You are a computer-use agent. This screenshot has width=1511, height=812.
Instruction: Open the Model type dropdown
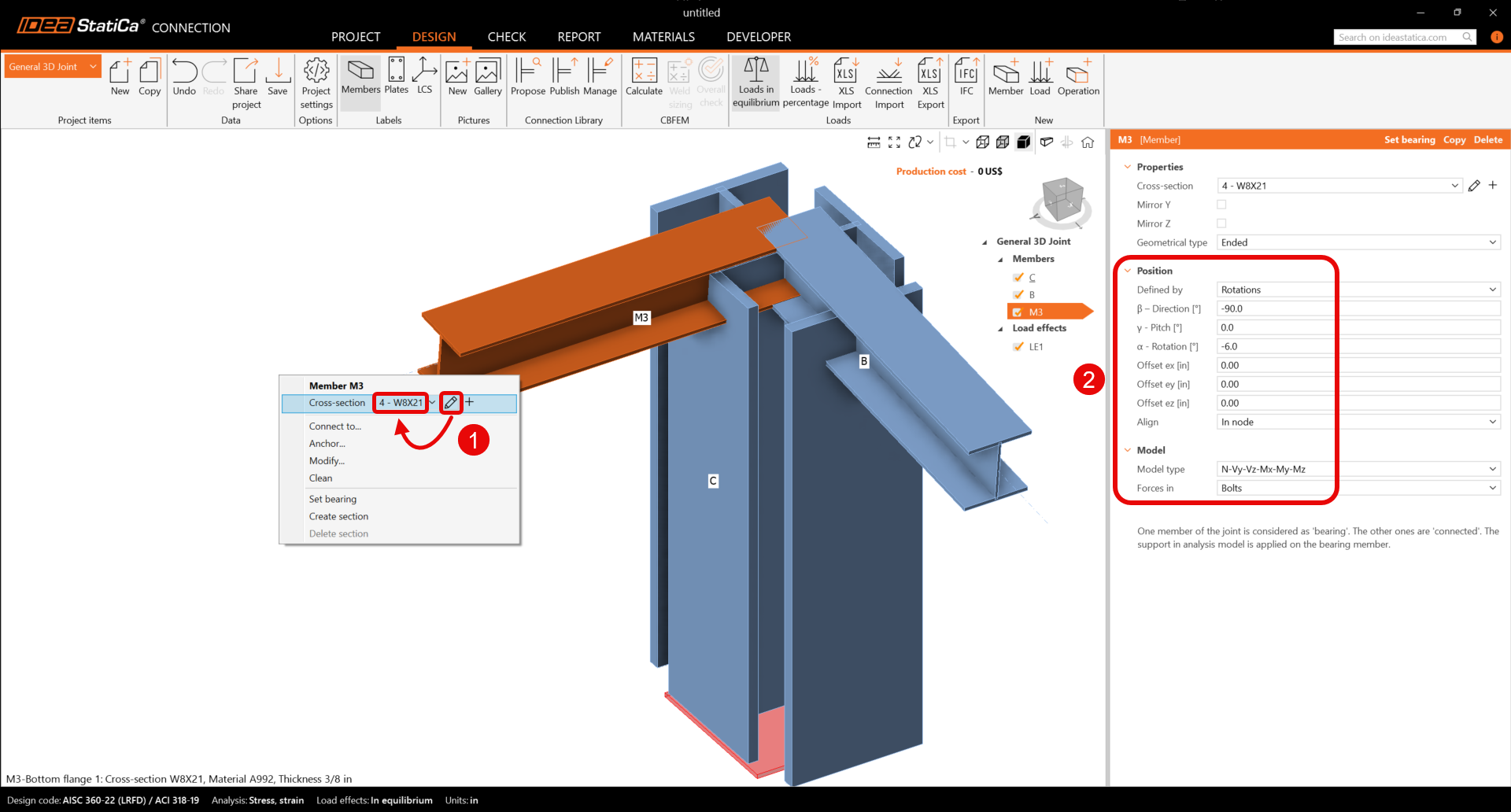coord(1358,469)
